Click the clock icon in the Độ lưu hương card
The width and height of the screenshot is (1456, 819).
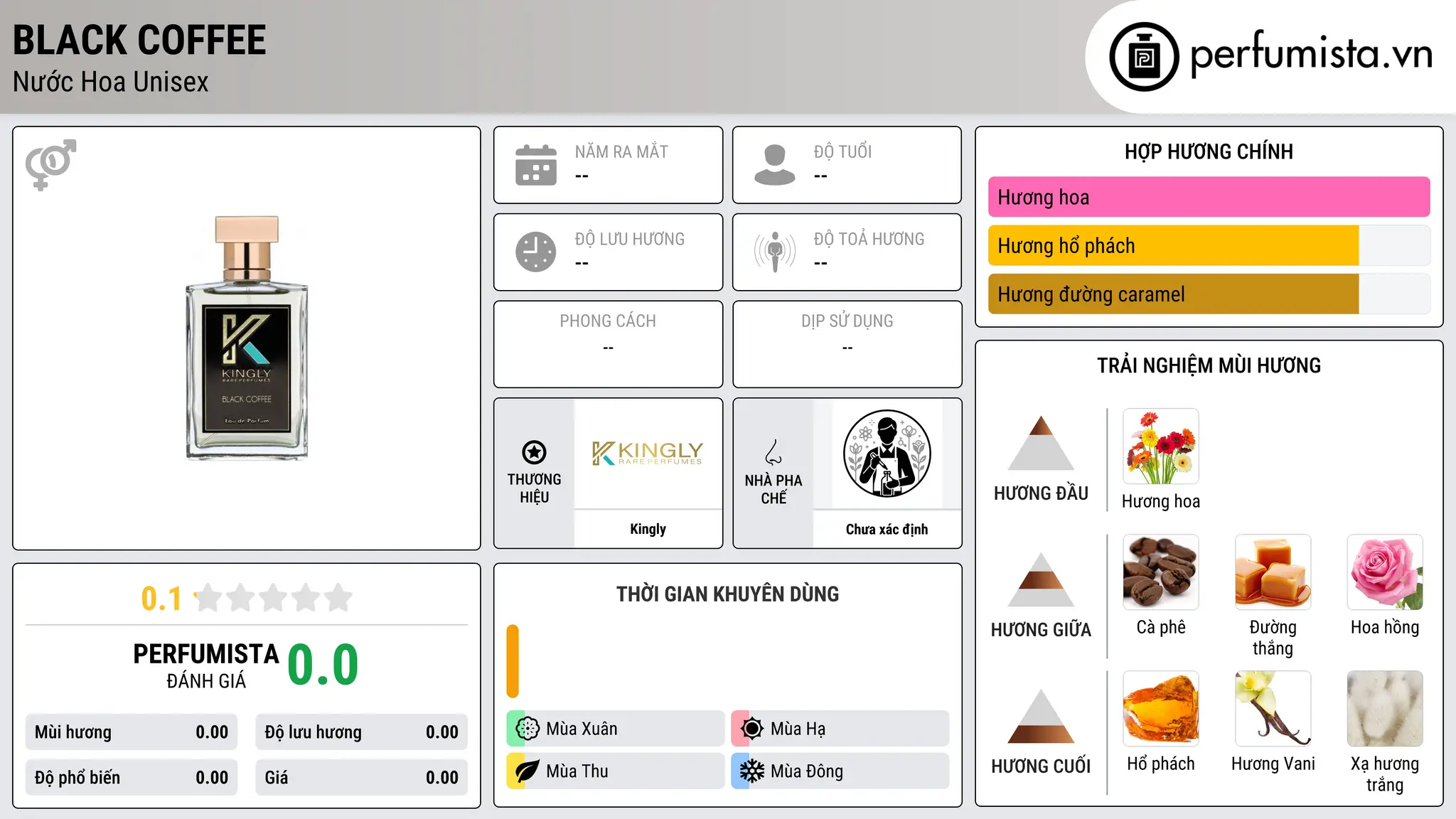[536, 252]
